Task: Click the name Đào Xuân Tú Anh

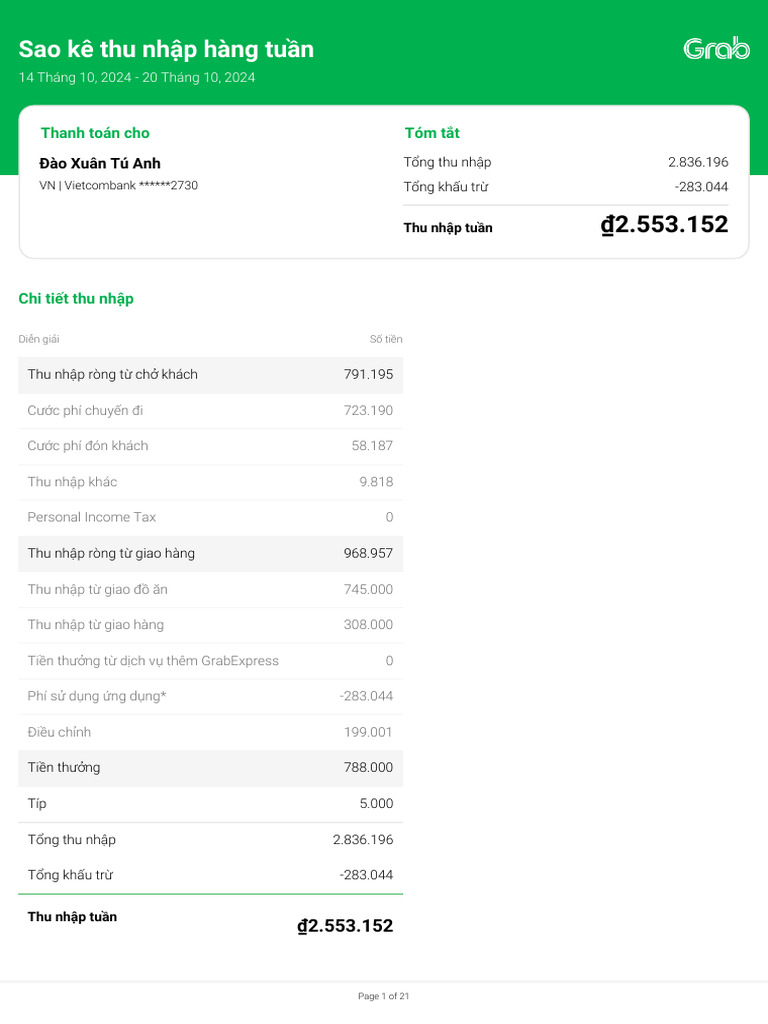Action: [x=100, y=163]
